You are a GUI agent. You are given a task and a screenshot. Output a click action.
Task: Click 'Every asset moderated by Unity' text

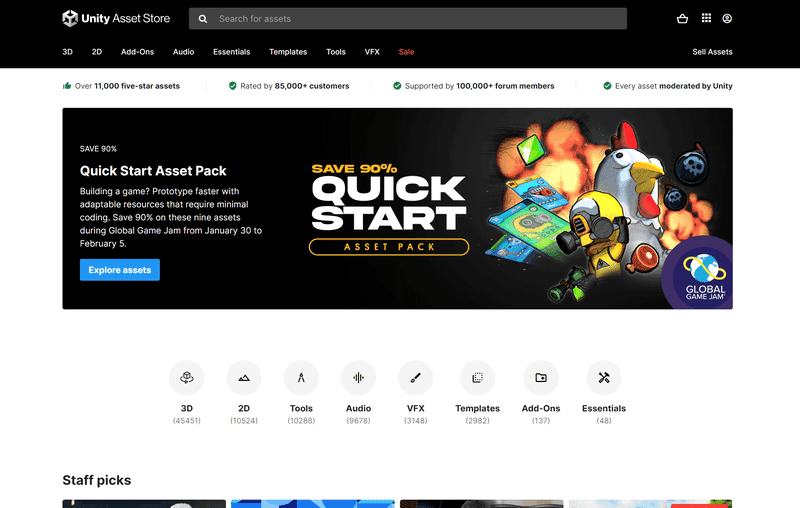pyautogui.click(x=673, y=86)
